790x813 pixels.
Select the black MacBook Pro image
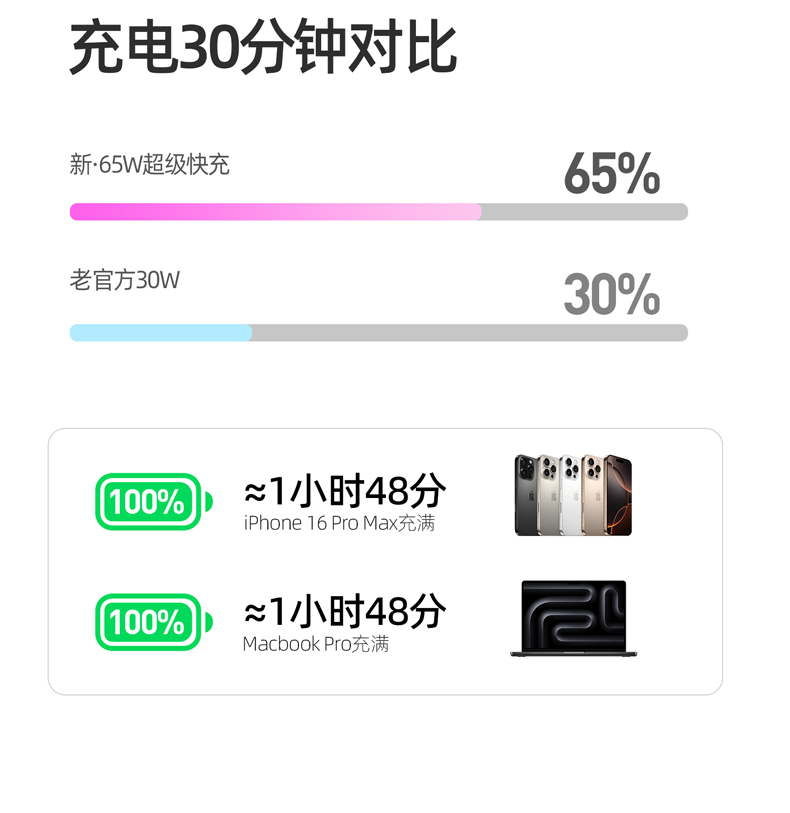click(573, 619)
